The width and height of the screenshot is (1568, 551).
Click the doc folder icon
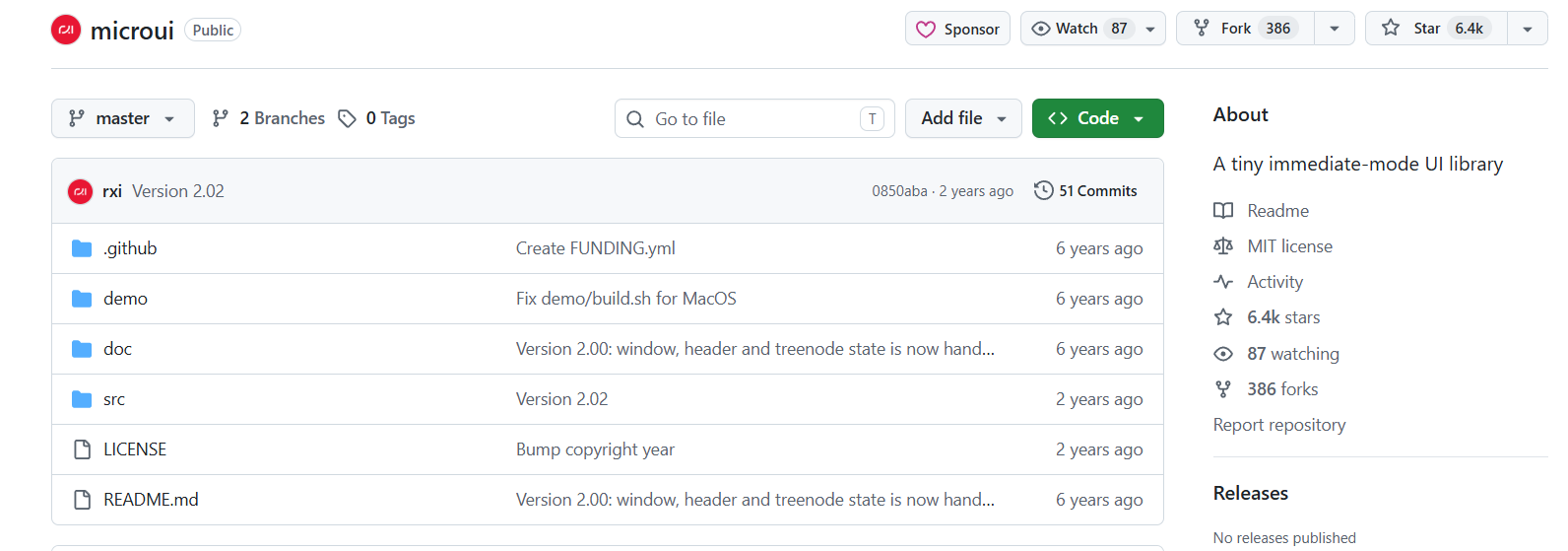point(82,349)
